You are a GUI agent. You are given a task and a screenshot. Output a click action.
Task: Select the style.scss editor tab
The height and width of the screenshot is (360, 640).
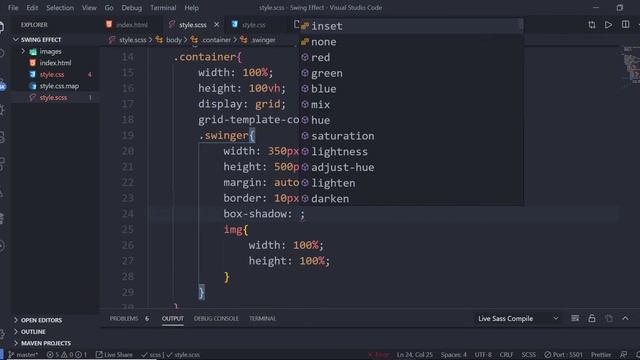[193, 25]
